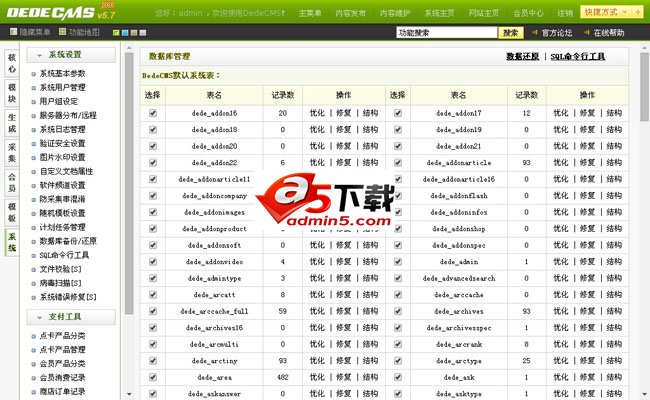The width and height of the screenshot is (650, 400).
Task: Open 系统基本参数 in the sidebar
Action: pyautogui.click(x=63, y=73)
